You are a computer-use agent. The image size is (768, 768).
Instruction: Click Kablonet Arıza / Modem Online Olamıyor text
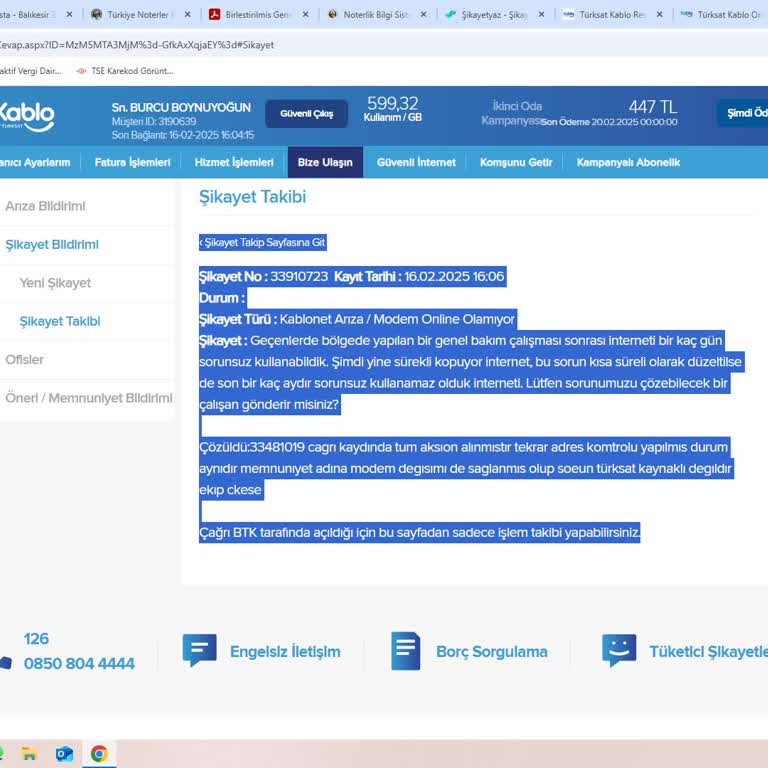point(397,319)
